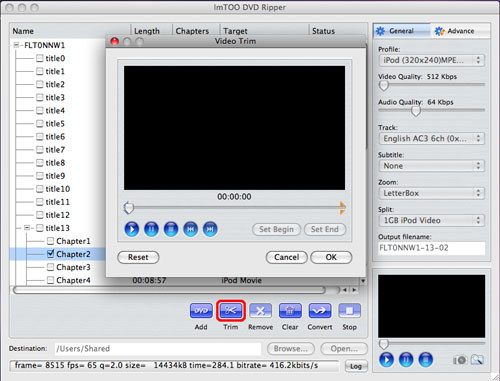Click the Clear trash icon

[x=290, y=311]
